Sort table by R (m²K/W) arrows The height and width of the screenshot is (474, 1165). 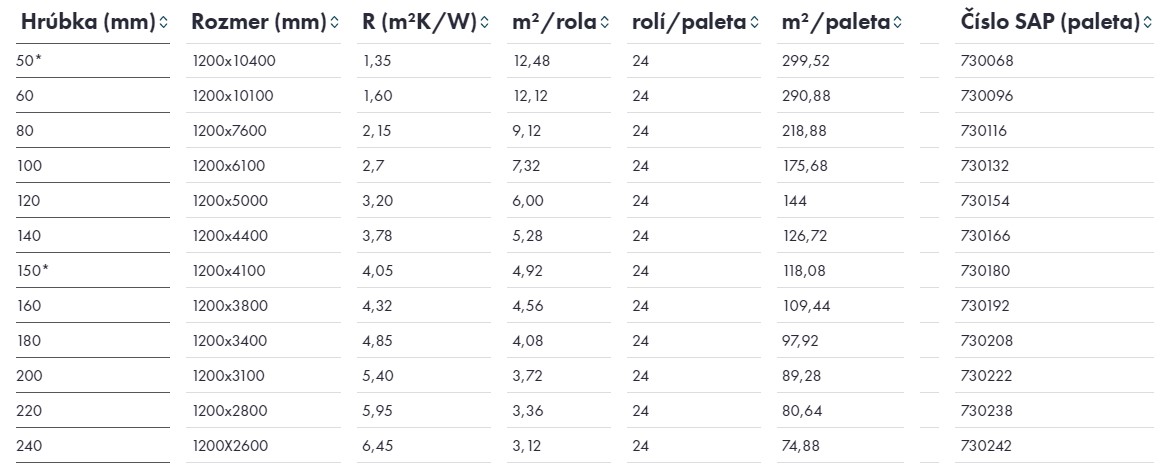click(x=485, y=23)
